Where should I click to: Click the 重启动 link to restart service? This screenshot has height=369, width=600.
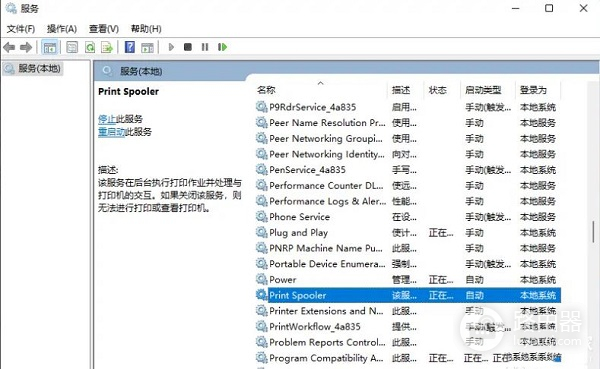(111, 132)
